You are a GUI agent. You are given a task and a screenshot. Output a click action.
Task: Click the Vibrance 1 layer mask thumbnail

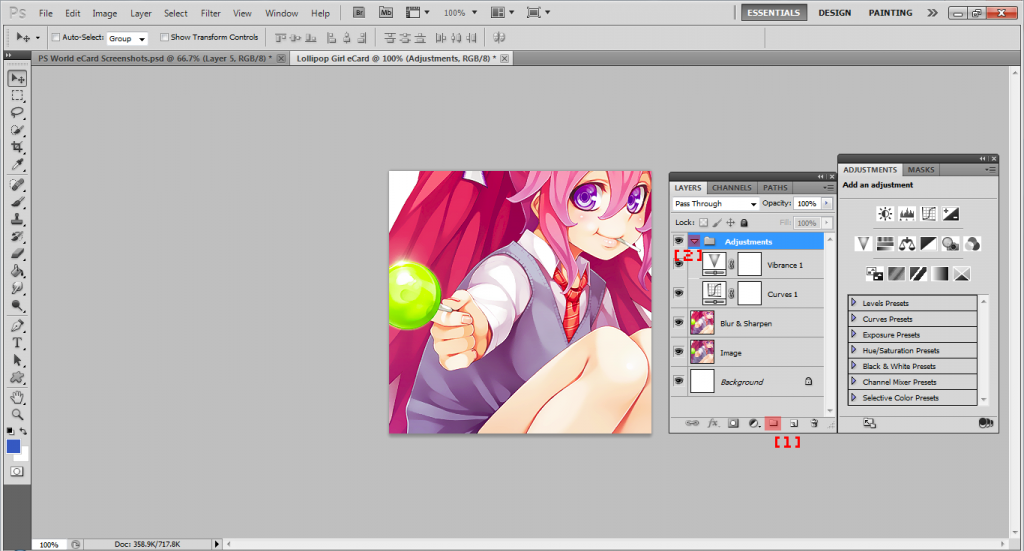pos(749,264)
